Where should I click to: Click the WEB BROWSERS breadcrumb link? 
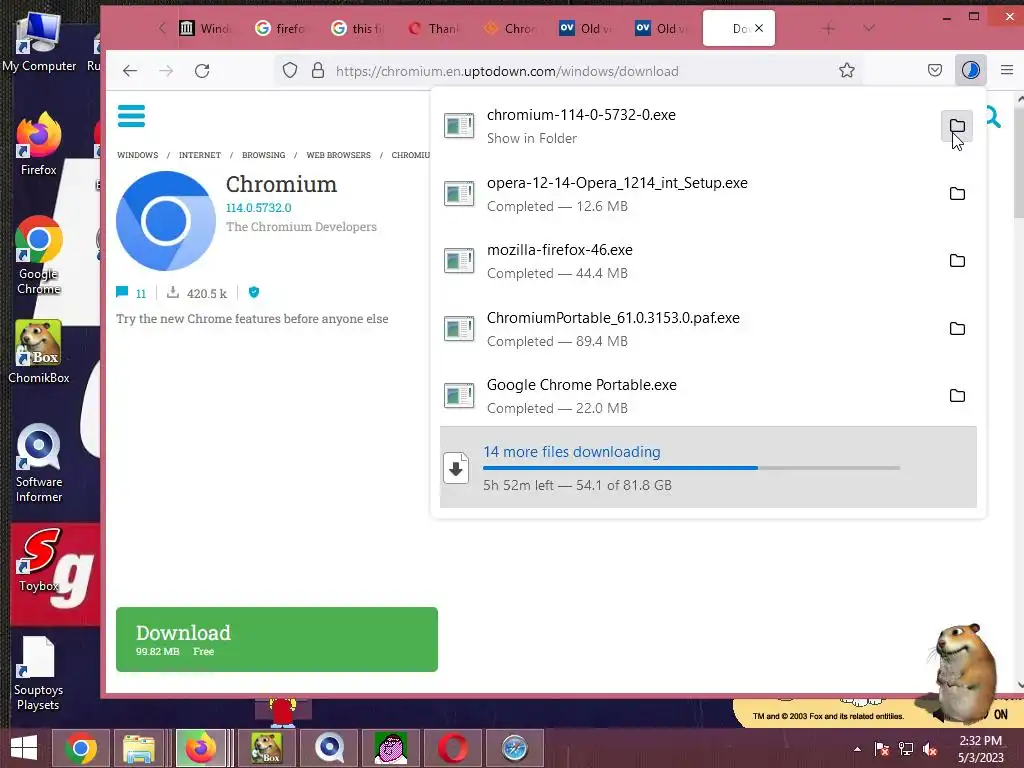tap(338, 155)
